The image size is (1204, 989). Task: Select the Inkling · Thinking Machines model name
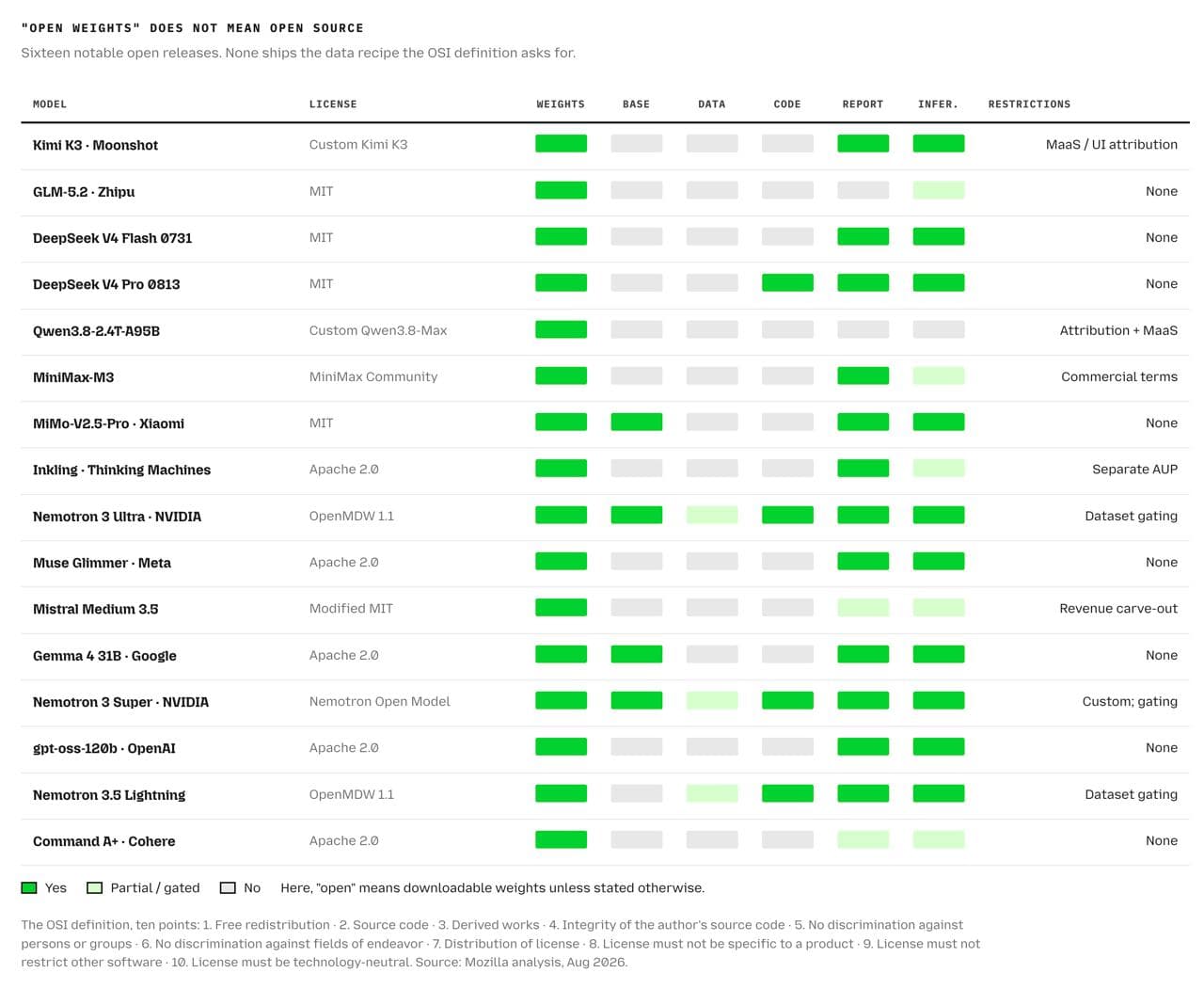coord(121,470)
